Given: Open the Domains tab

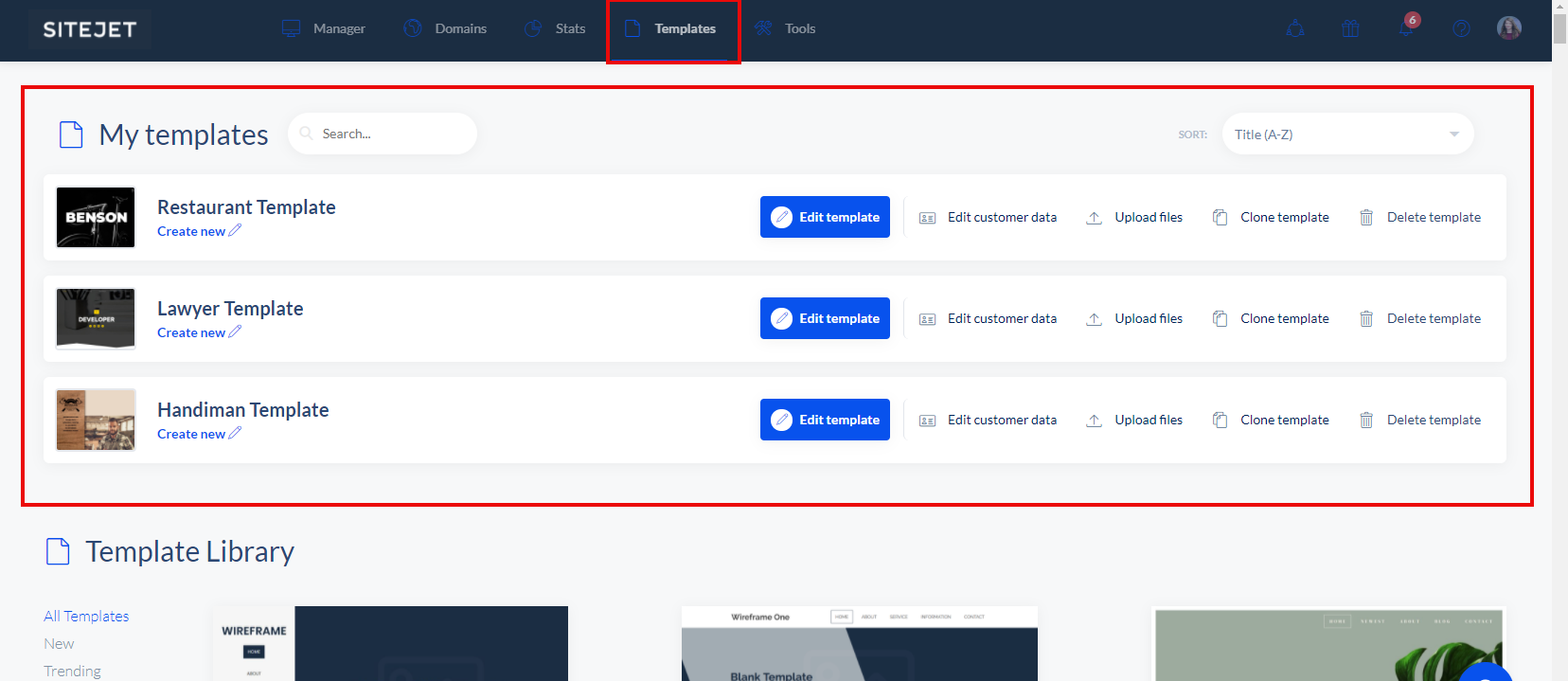Looking at the screenshot, I should point(445,28).
